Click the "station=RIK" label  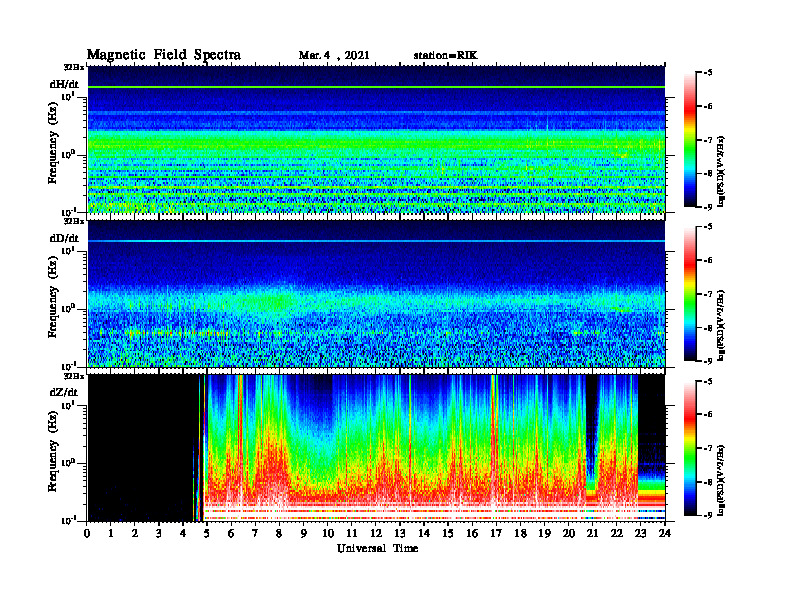[x=445, y=56]
